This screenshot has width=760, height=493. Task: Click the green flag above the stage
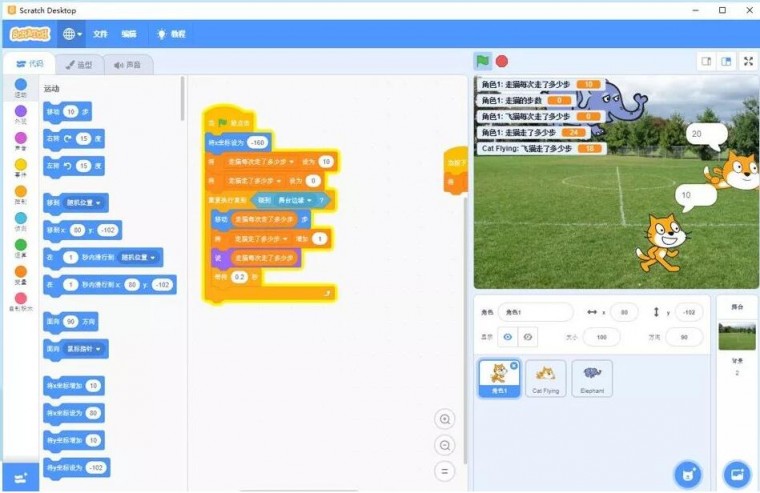point(482,62)
